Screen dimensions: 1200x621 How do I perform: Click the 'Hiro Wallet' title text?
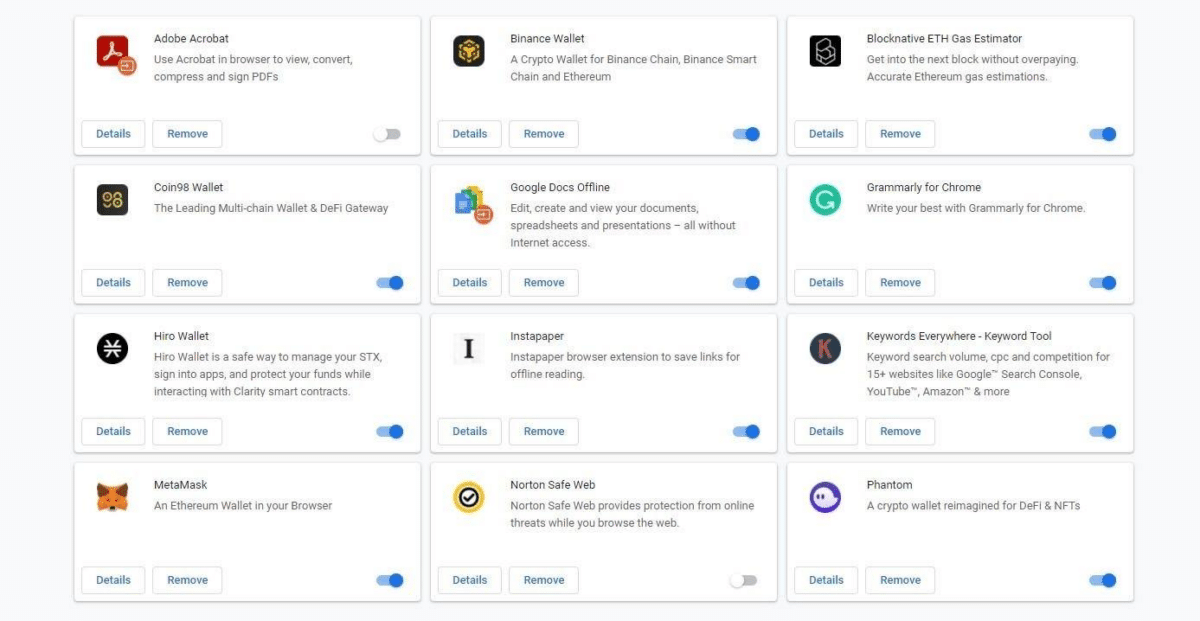pos(181,336)
